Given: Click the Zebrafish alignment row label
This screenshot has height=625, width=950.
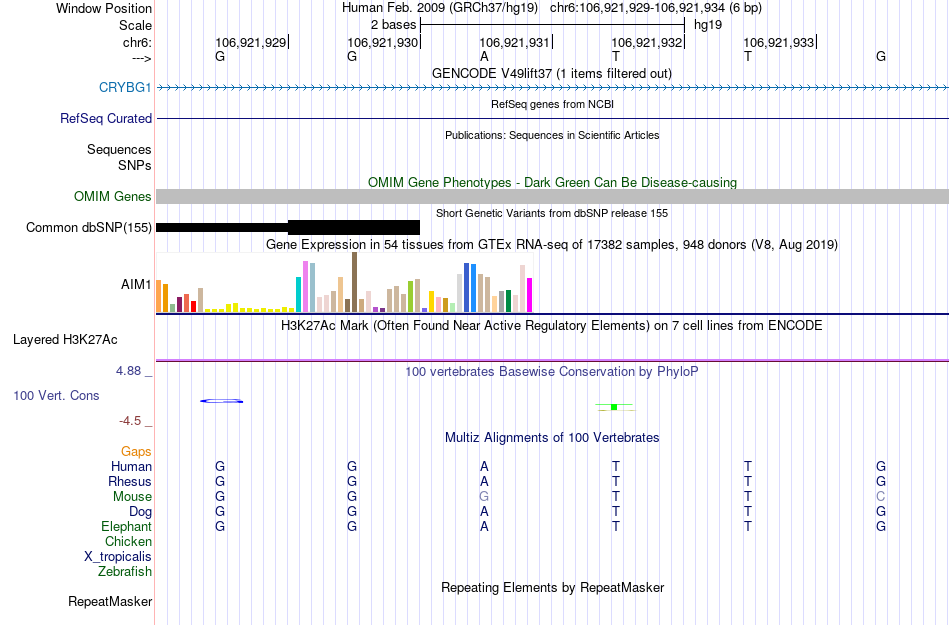Looking at the screenshot, I should [124, 571].
